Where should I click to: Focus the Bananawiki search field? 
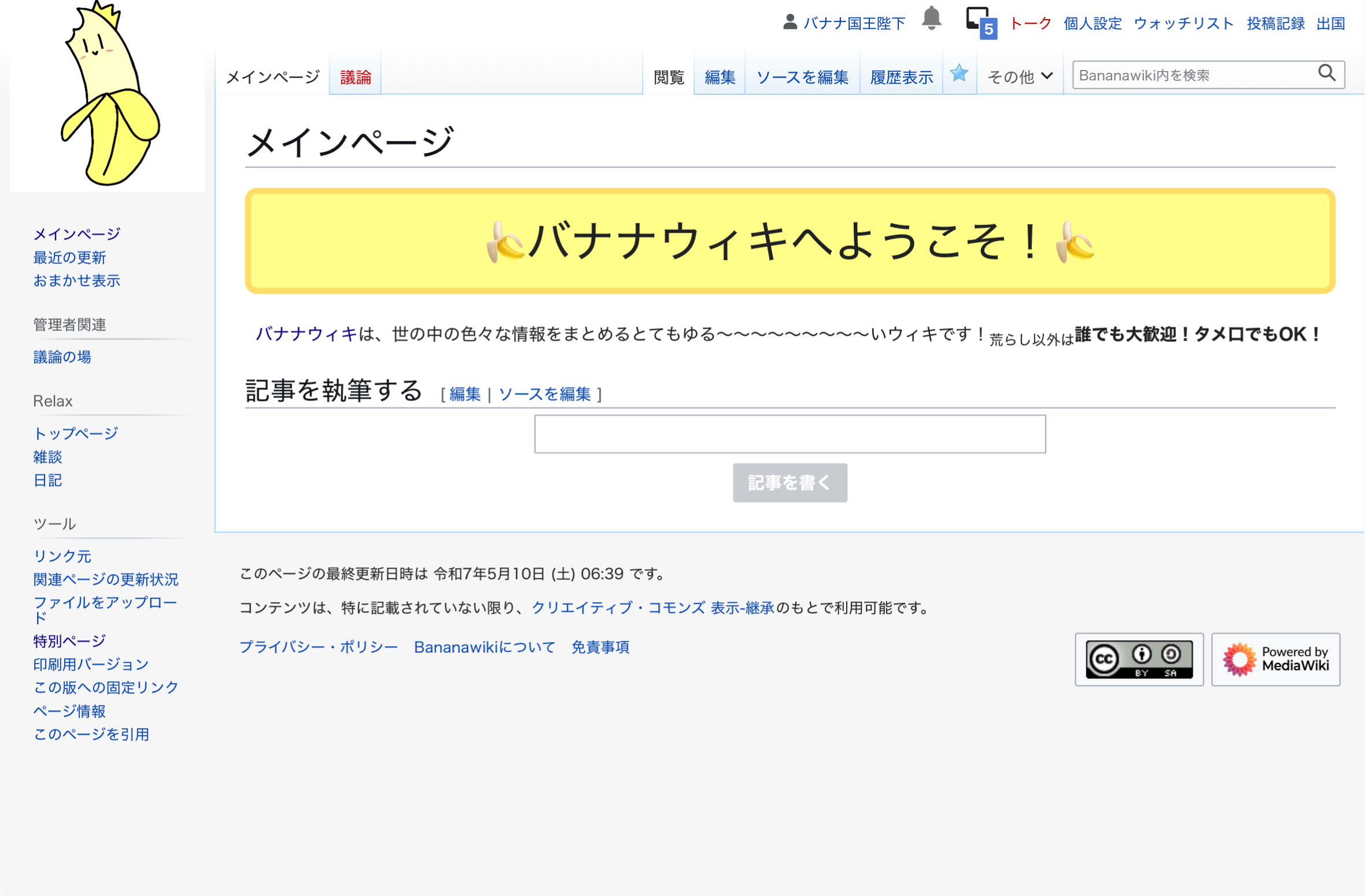pyautogui.click(x=1191, y=75)
